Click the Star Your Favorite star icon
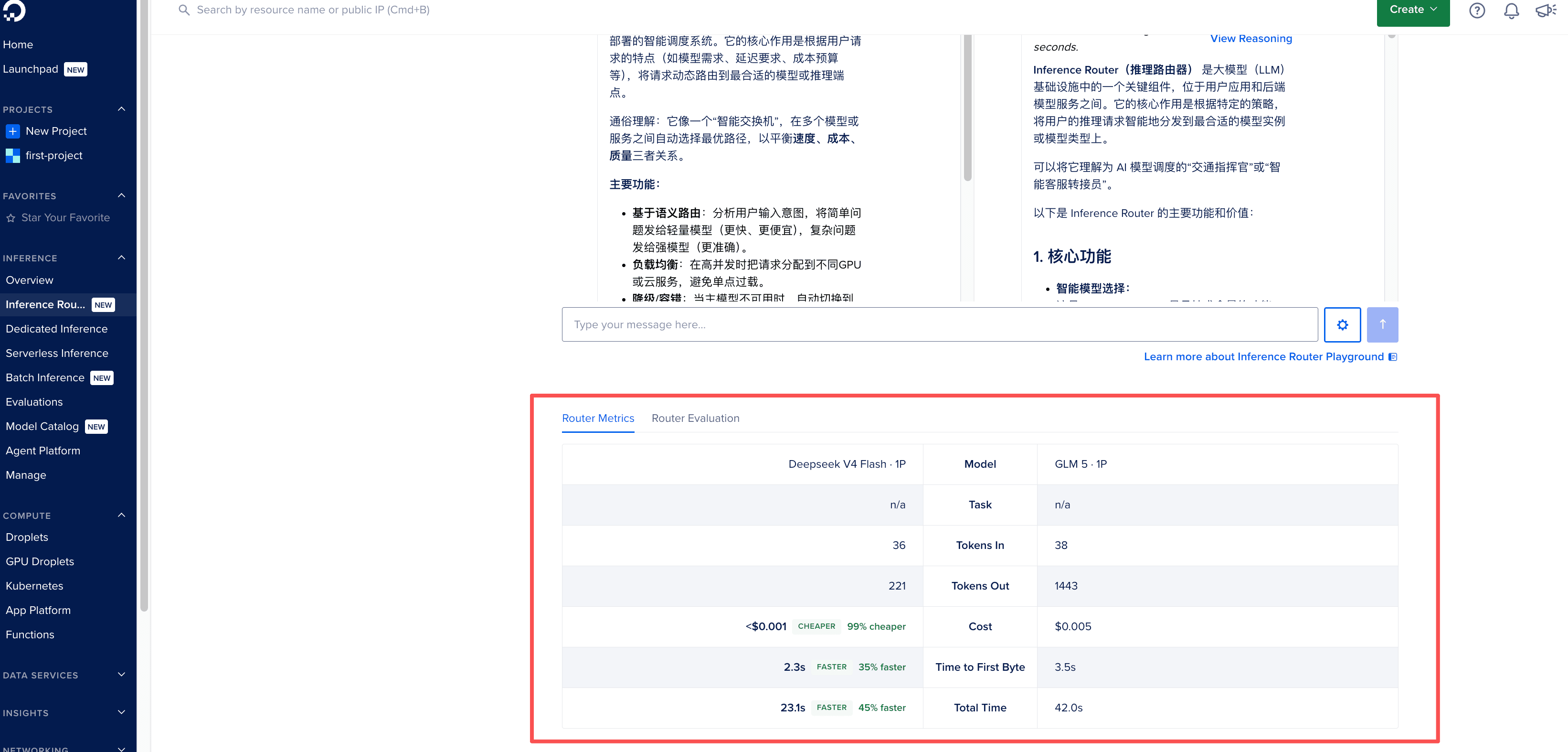Viewport: 1568px width, 752px height. tap(11, 218)
